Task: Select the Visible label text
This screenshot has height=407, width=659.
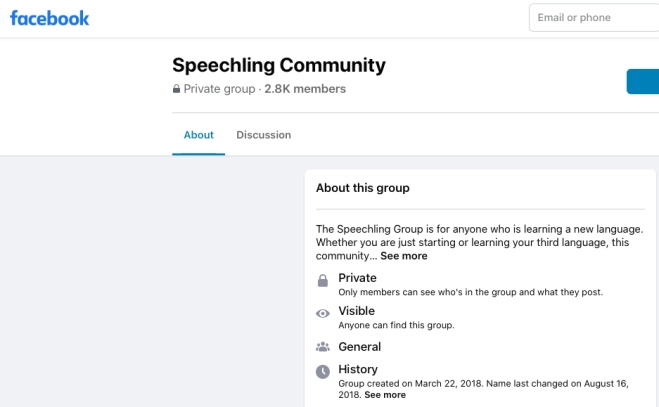Action: tap(356, 311)
